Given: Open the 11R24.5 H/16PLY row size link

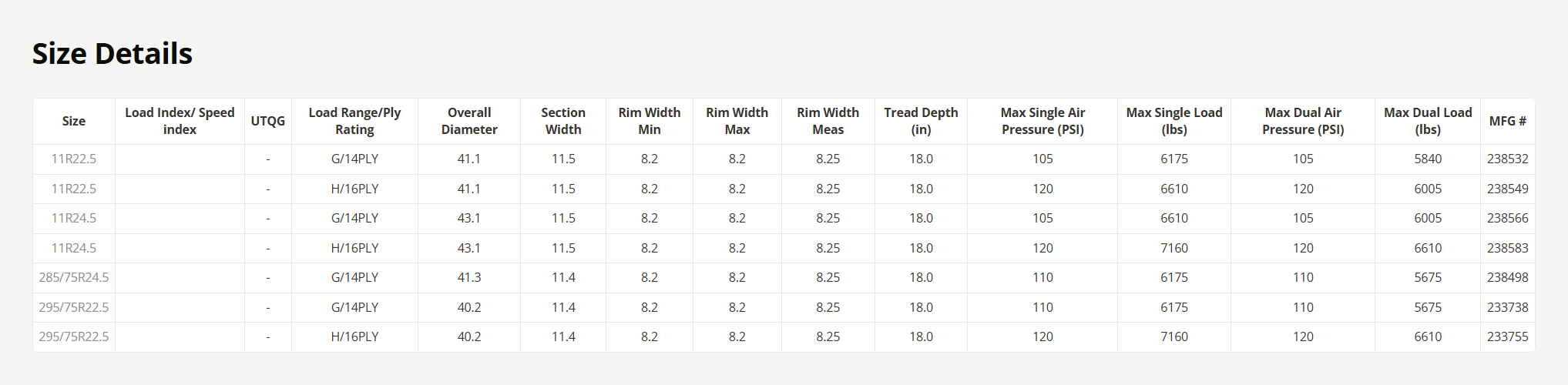Looking at the screenshot, I should pyautogui.click(x=74, y=248).
